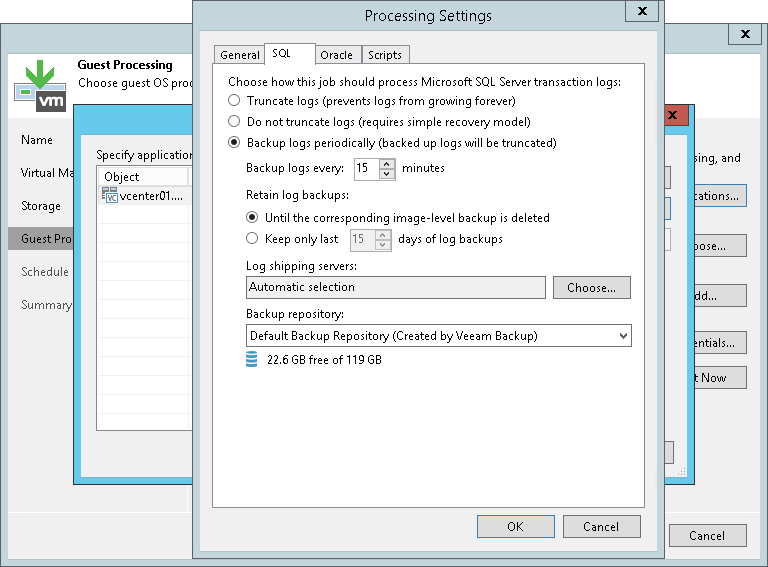Image resolution: width=768 pixels, height=567 pixels.
Task: Click Cancel in the backup wizard window
Action: click(x=707, y=536)
